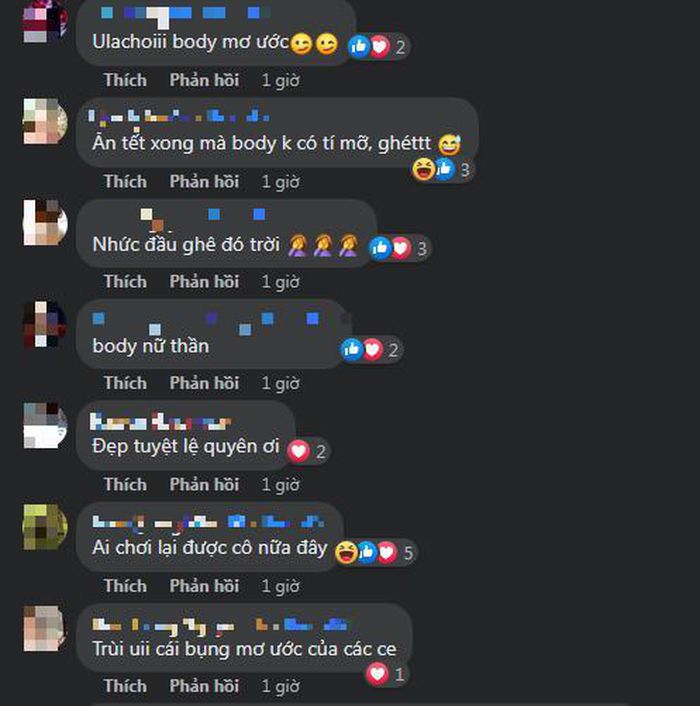Open avatar of 'Nhức đầu ghê' commenter
700x706 pixels.
[x=45, y=223]
